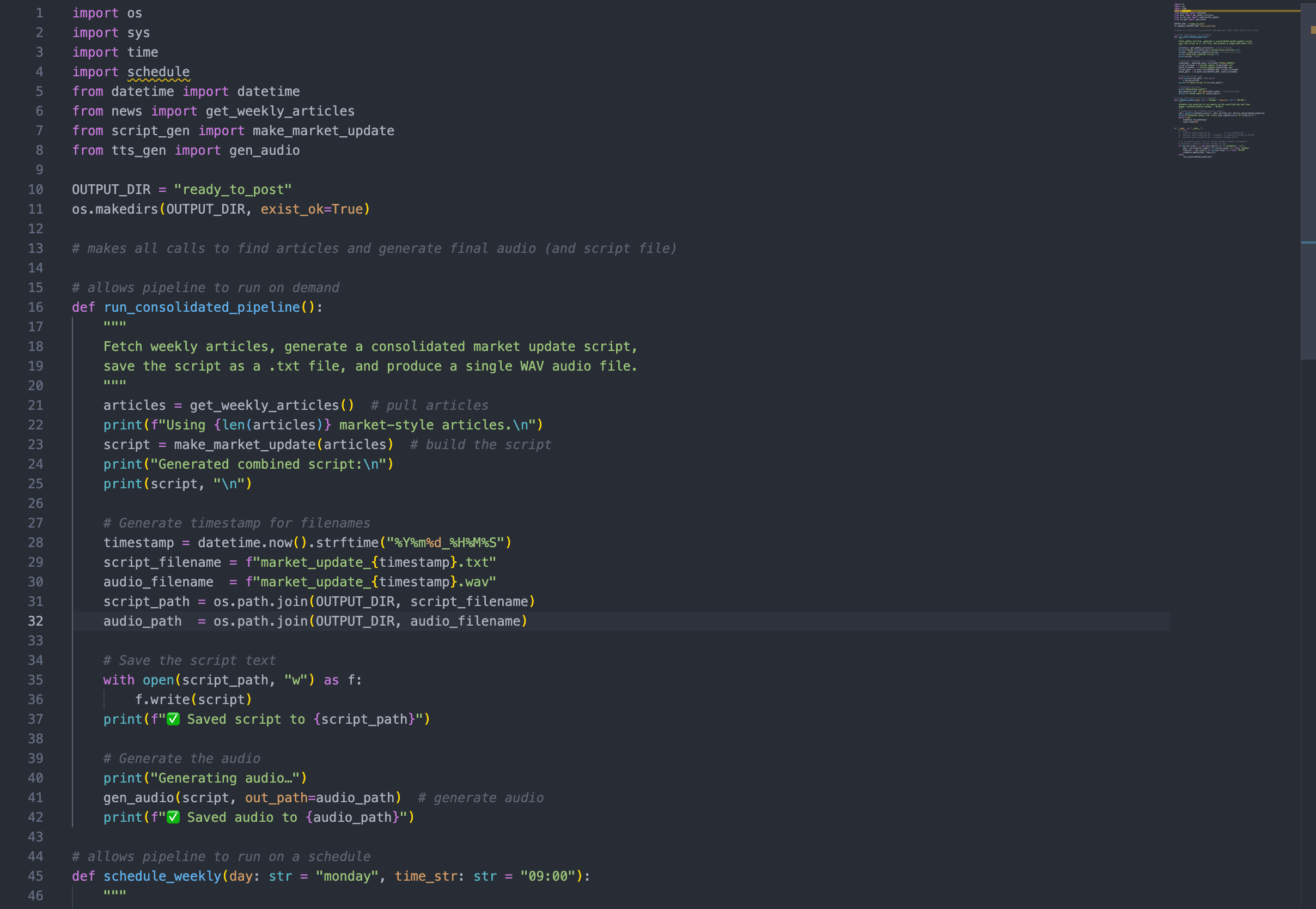This screenshot has width=1316, height=909.
Task: Click line number 45 in gutter
Action: point(35,876)
